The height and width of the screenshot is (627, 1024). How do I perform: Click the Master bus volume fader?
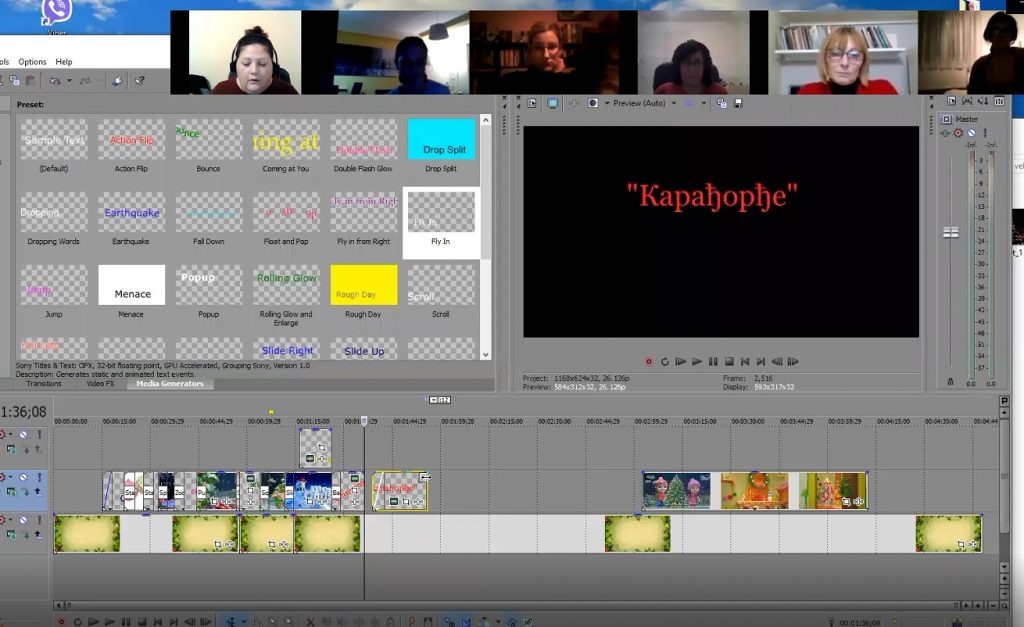(x=950, y=232)
